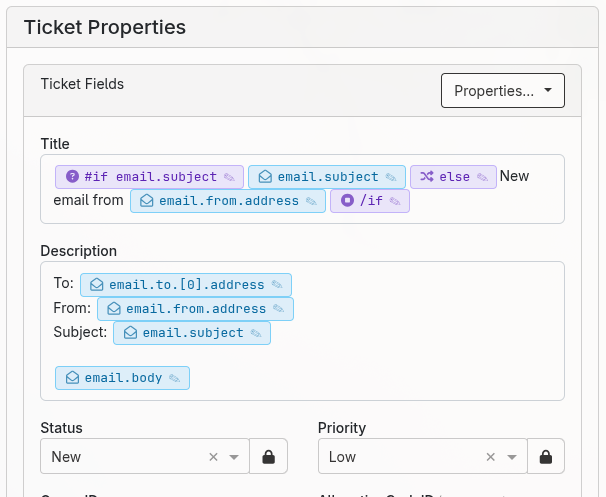Toggle the Status field lock
Viewport: 606px width, 497px height.
268,457
